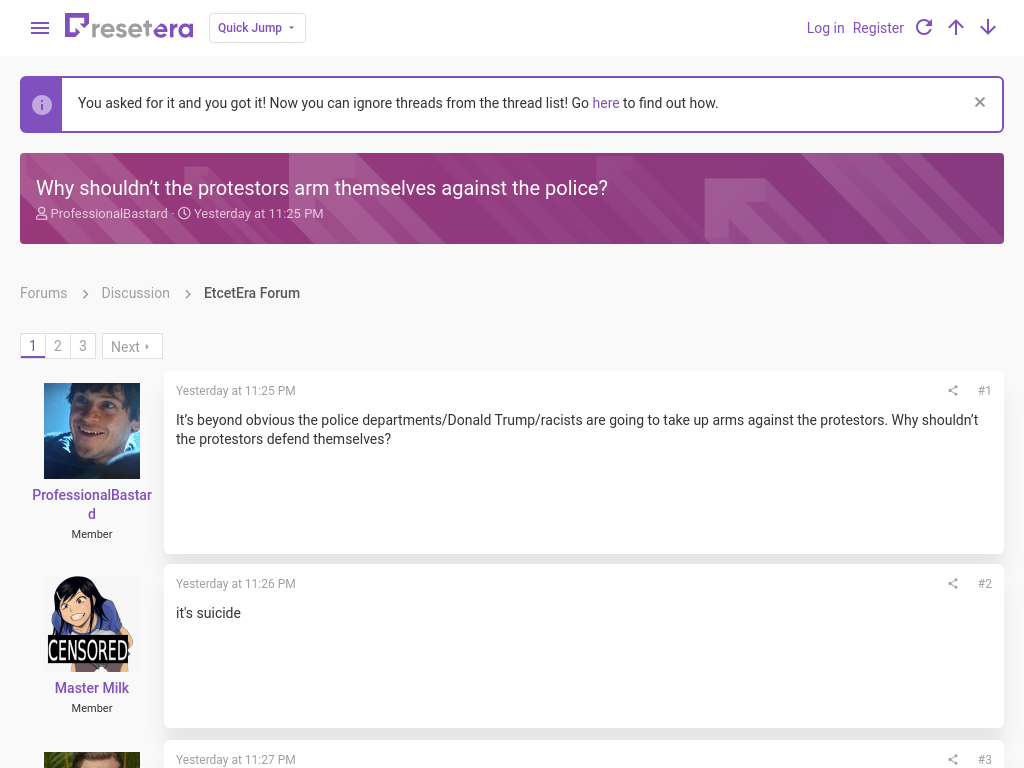The width and height of the screenshot is (1024, 768).
Task: Open page 2 of the thread
Action: pos(57,346)
